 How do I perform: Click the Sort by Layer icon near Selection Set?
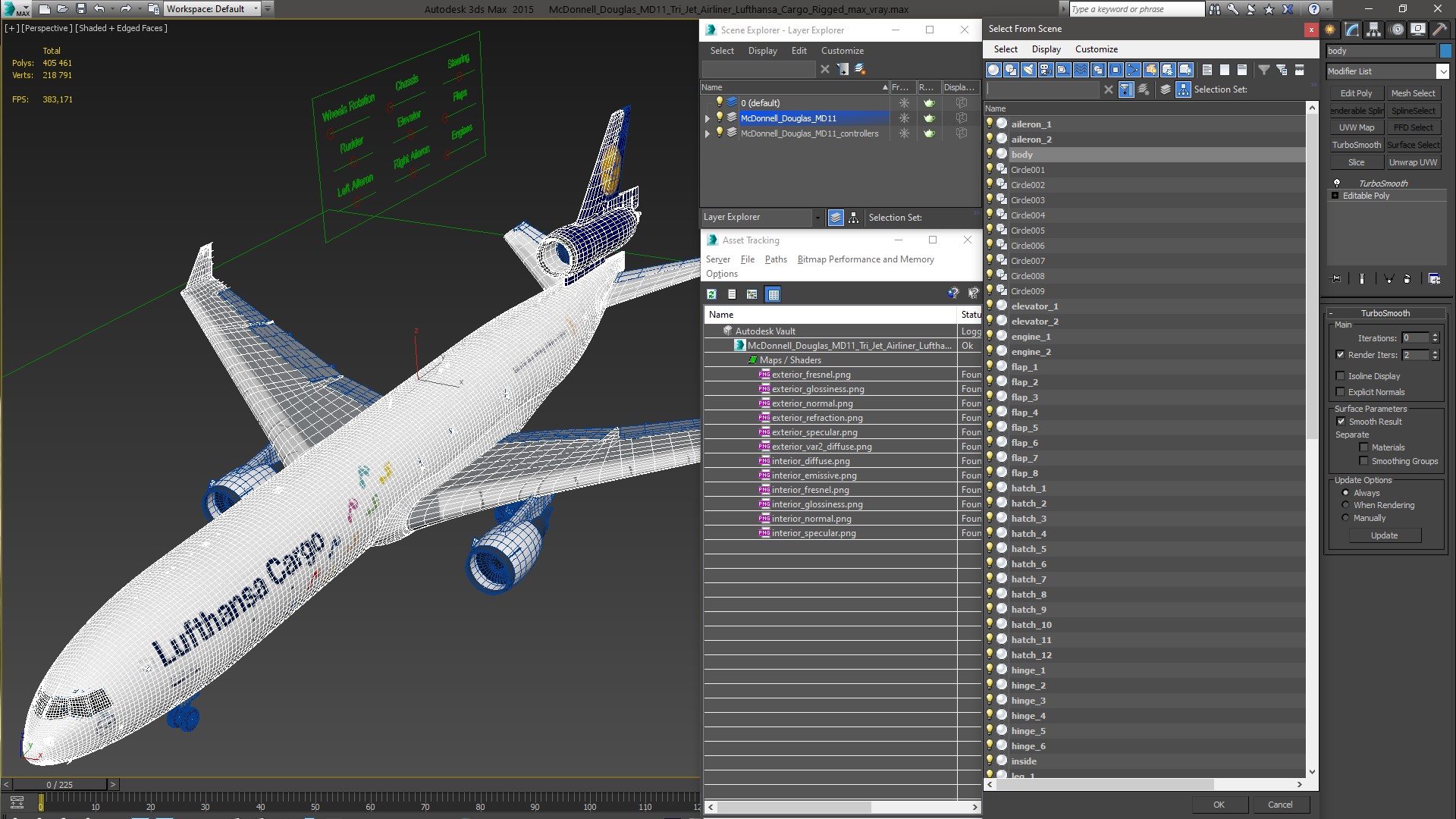(x=1166, y=89)
